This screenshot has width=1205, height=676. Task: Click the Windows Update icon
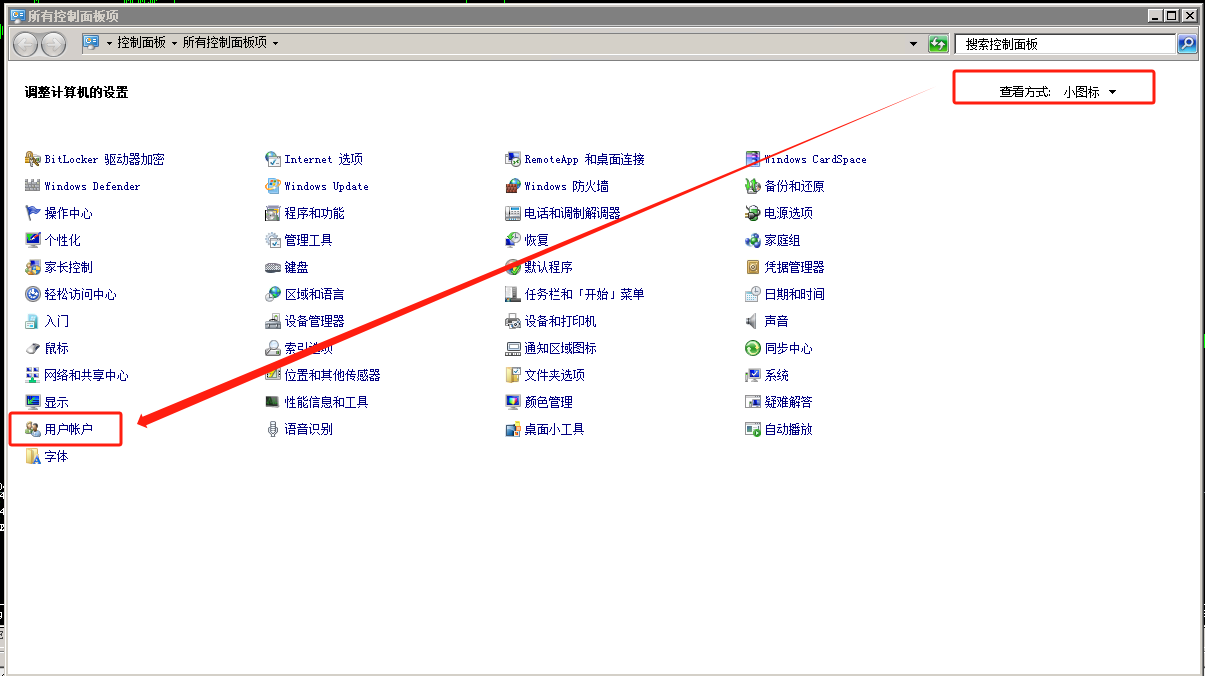273,186
